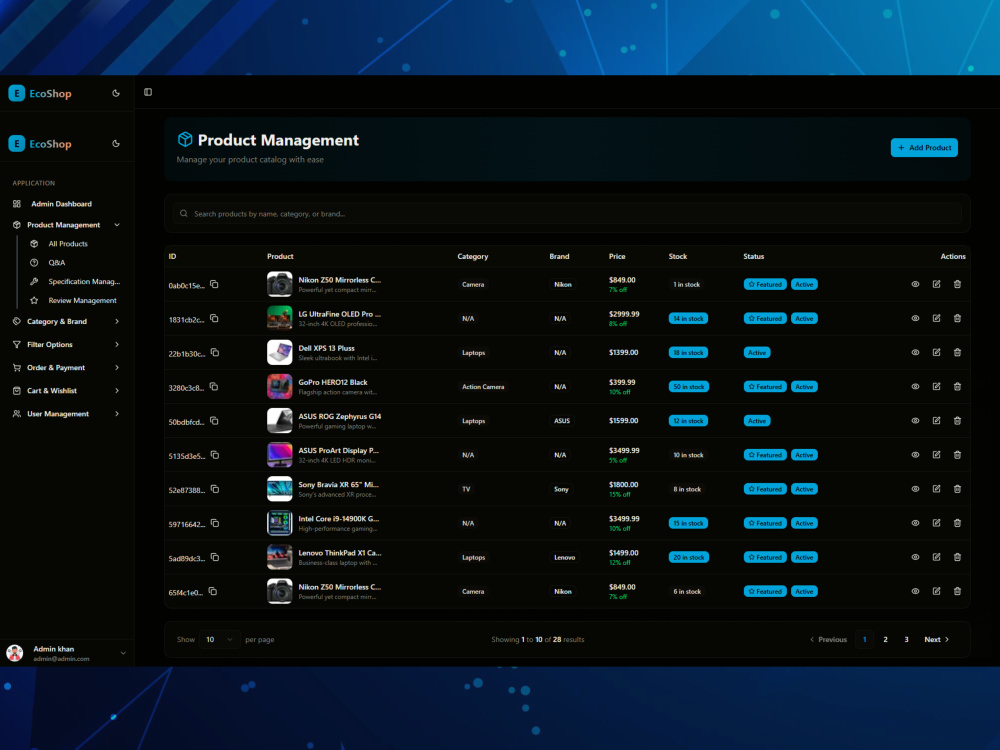1000x750 pixels.
Task: Click the "$2999.99" price cell
Action: tap(624, 314)
